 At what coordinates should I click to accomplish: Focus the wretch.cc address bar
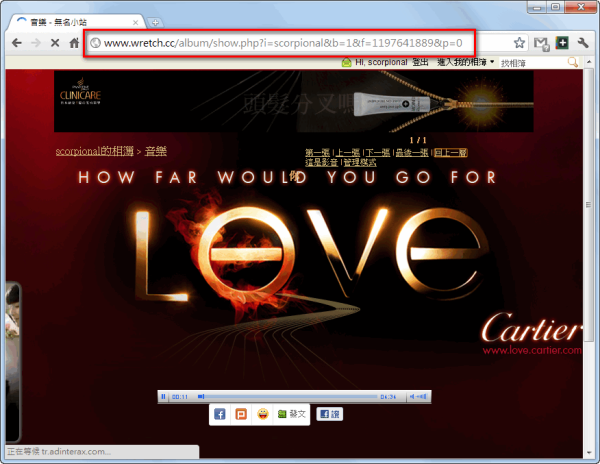pyautogui.click(x=283, y=43)
